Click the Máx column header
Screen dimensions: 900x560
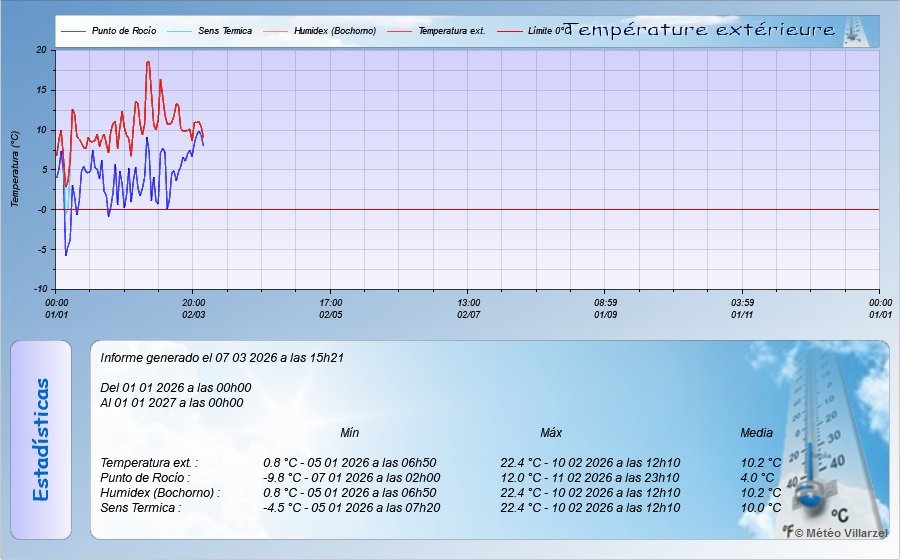pos(551,433)
